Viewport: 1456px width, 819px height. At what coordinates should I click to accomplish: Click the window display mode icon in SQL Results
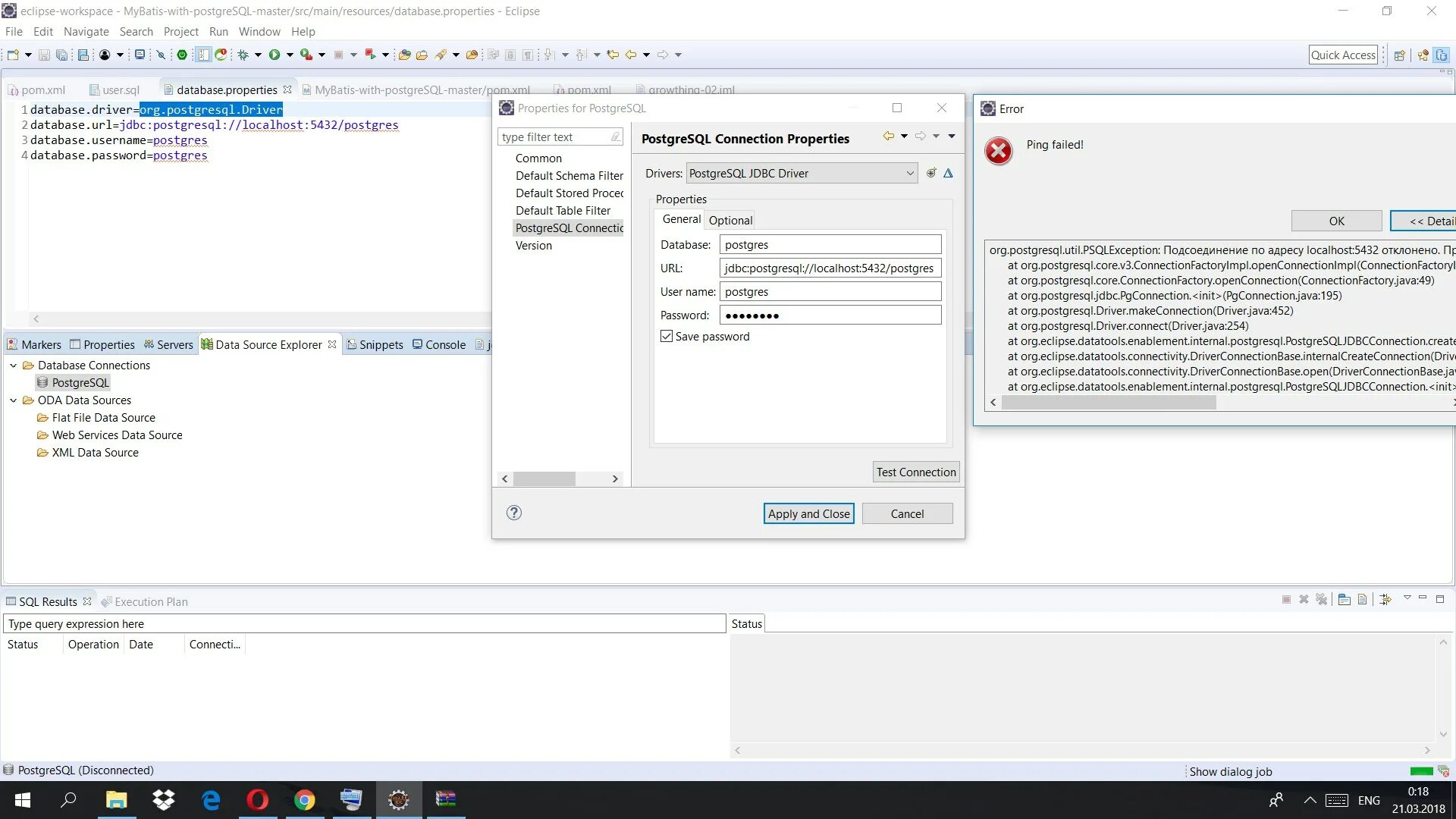(1345, 599)
